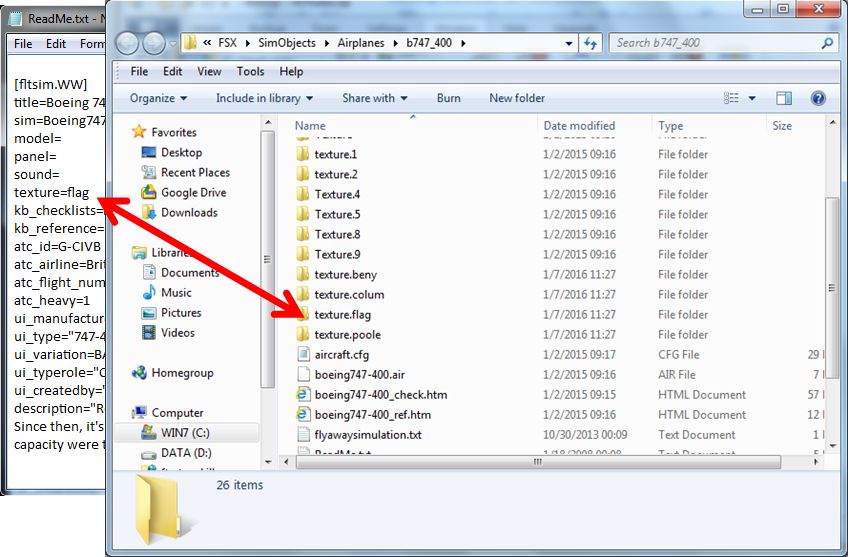Open the Explorer help icon
The height and width of the screenshot is (557, 848).
tap(818, 98)
